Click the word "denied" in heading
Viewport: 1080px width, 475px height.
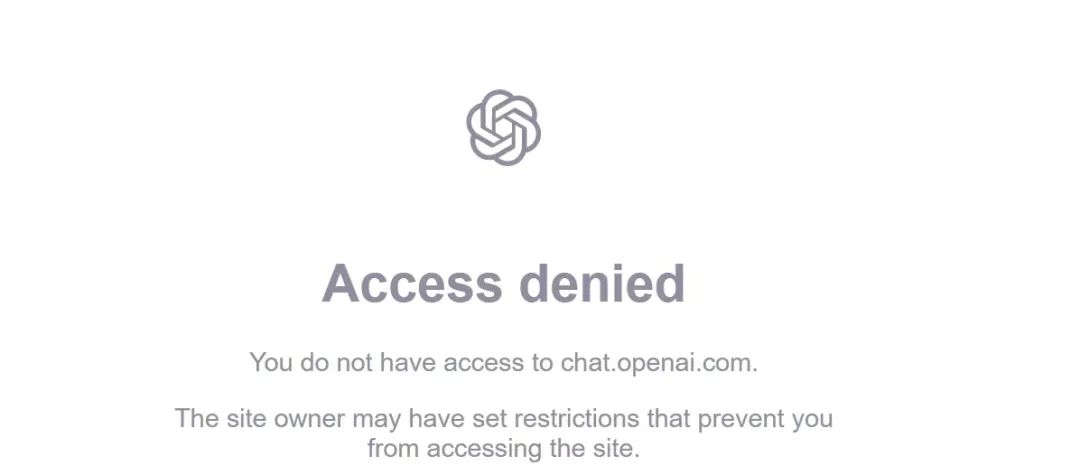coord(602,284)
